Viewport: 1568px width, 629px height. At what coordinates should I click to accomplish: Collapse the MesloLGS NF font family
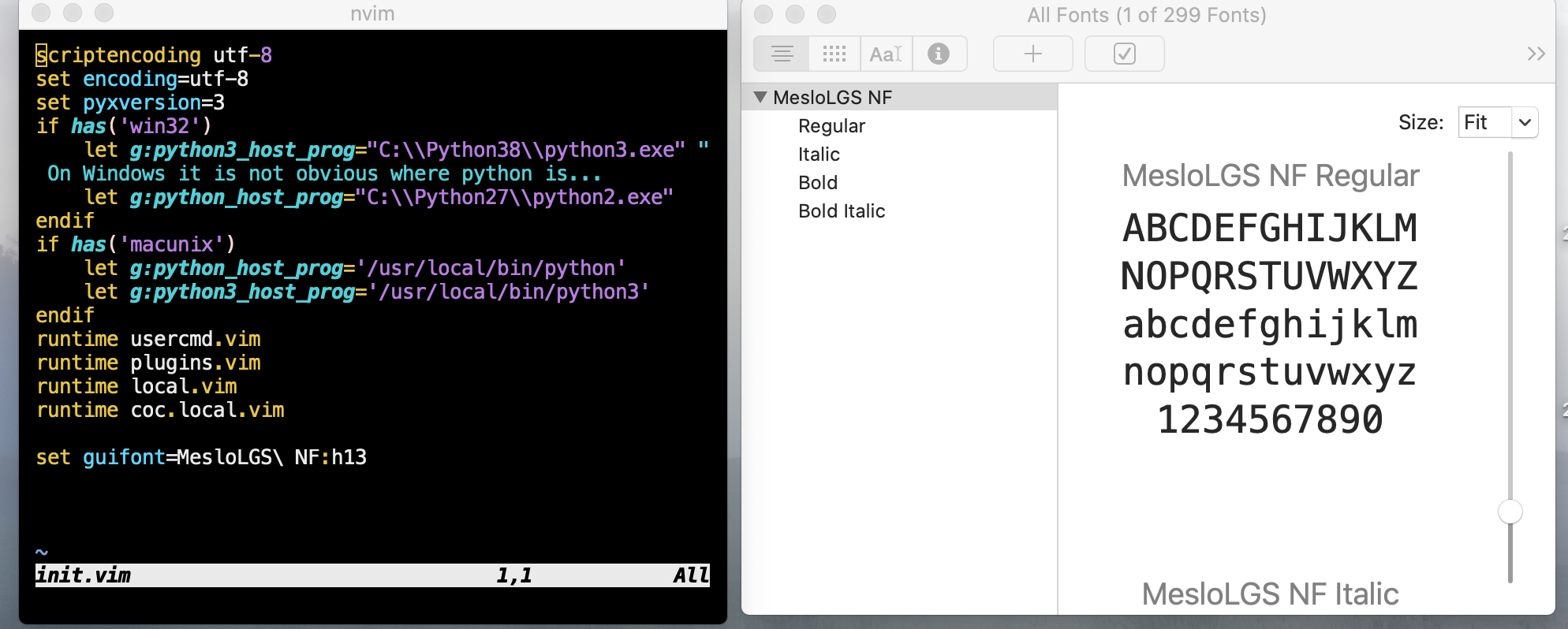click(x=760, y=97)
